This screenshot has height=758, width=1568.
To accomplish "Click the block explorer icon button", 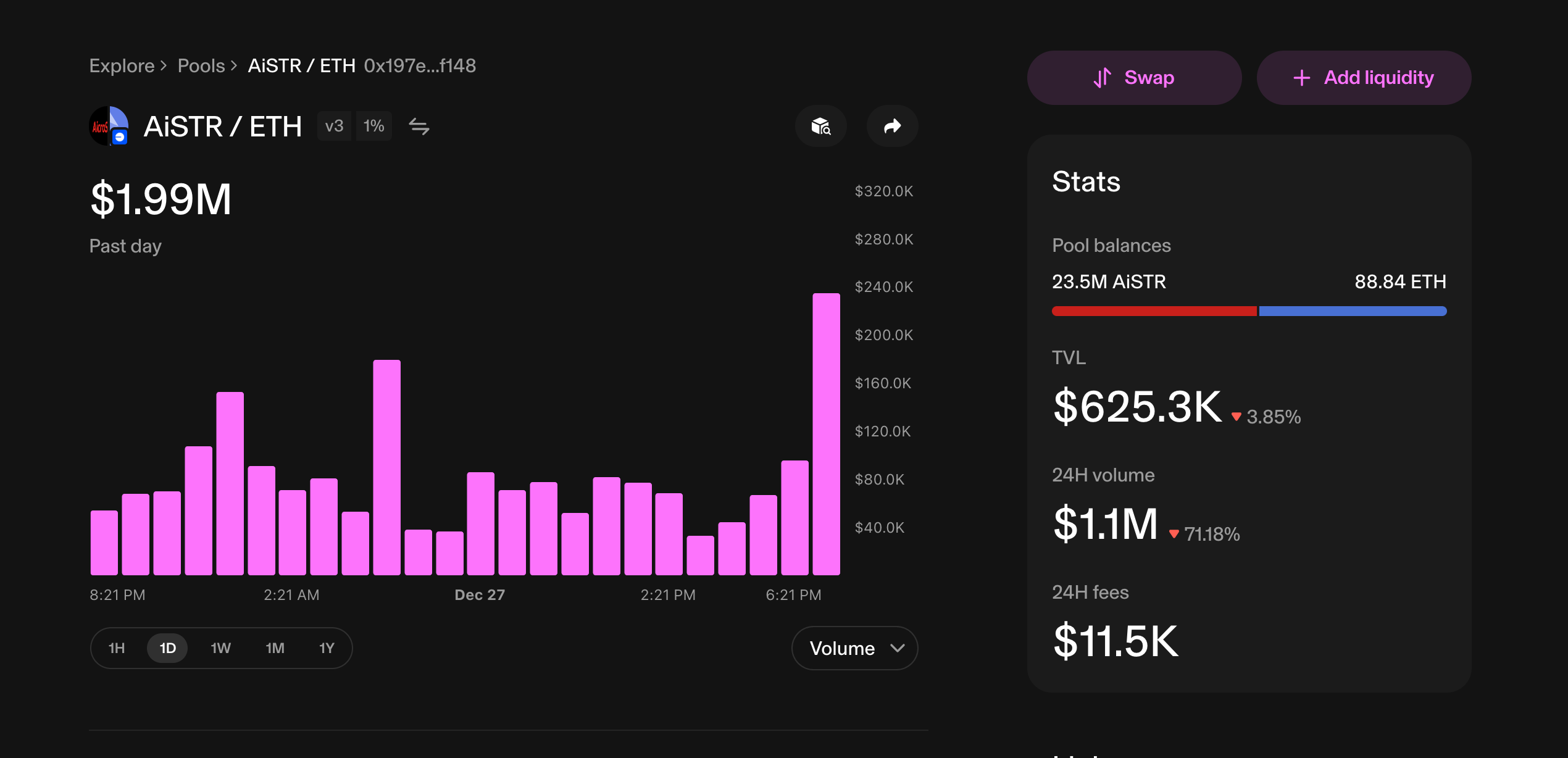I will (820, 127).
